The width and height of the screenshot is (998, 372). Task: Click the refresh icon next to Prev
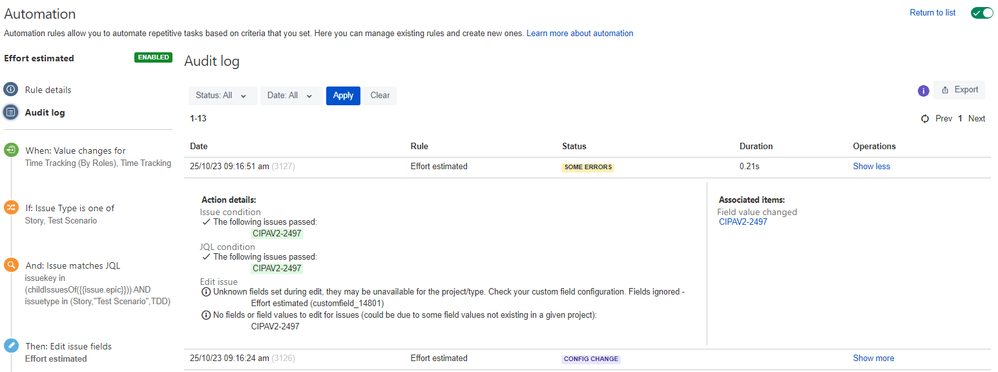coord(925,118)
